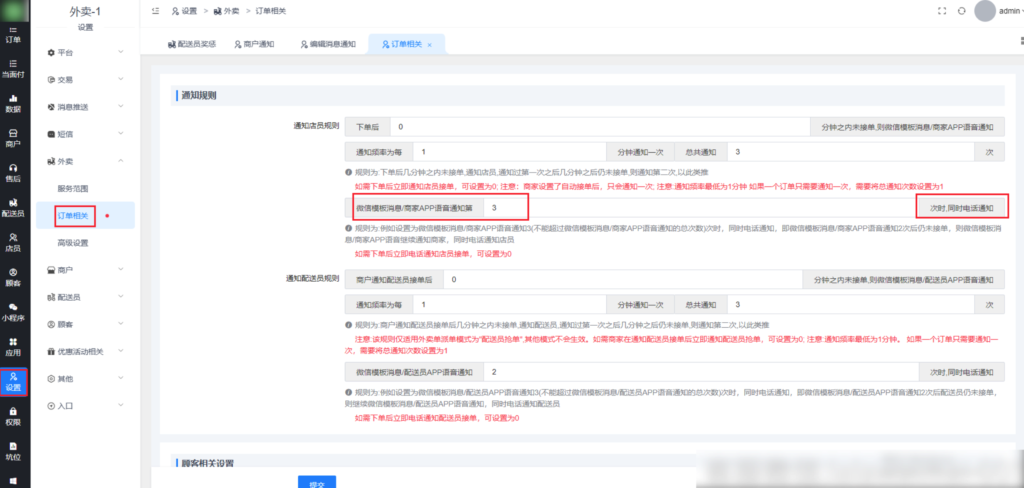The image size is (1024, 488).
Task: Click the 通知配送员规则 label
Action: [x=312, y=279]
